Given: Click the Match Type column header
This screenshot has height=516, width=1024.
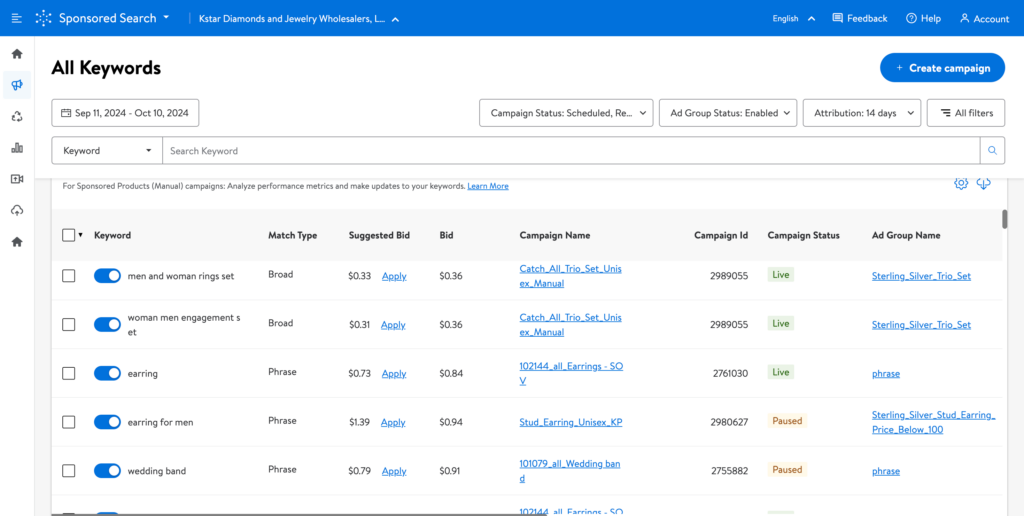Looking at the screenshot, I should click(293, 236).
